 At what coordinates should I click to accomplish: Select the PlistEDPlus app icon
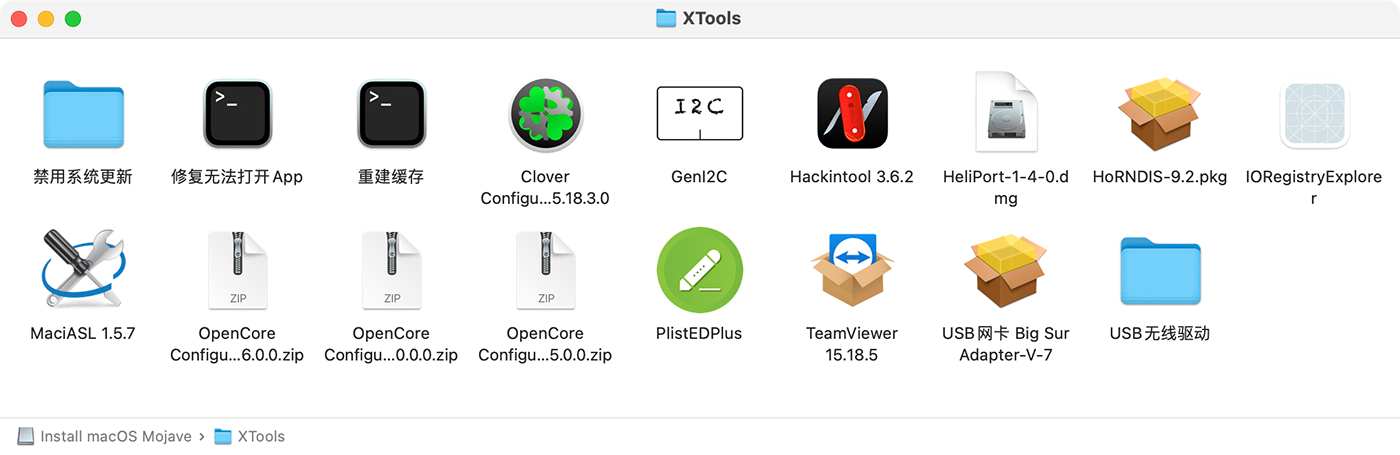tap(699, 268)
